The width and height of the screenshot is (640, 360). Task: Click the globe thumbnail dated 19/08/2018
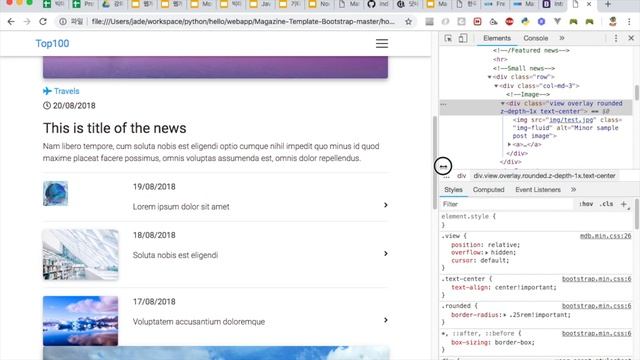56,193
